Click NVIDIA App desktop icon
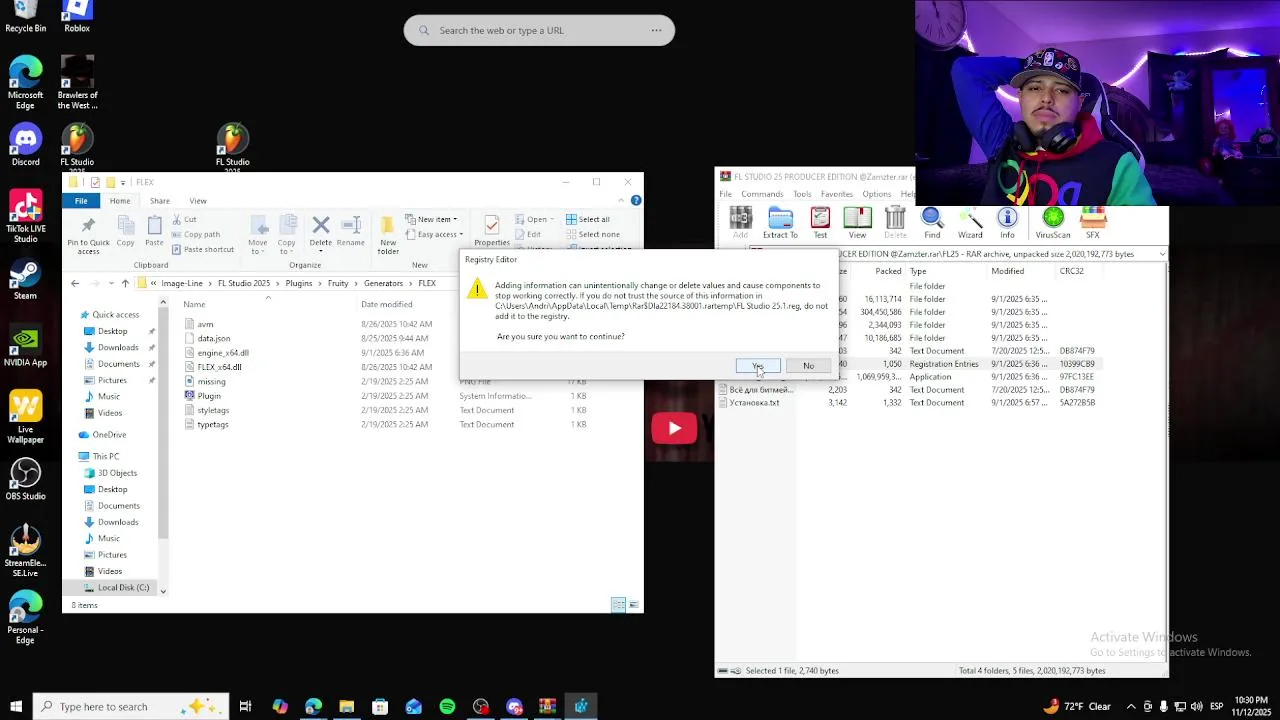The height and width of the screenshot is (720, 1280). click(26, 346)
